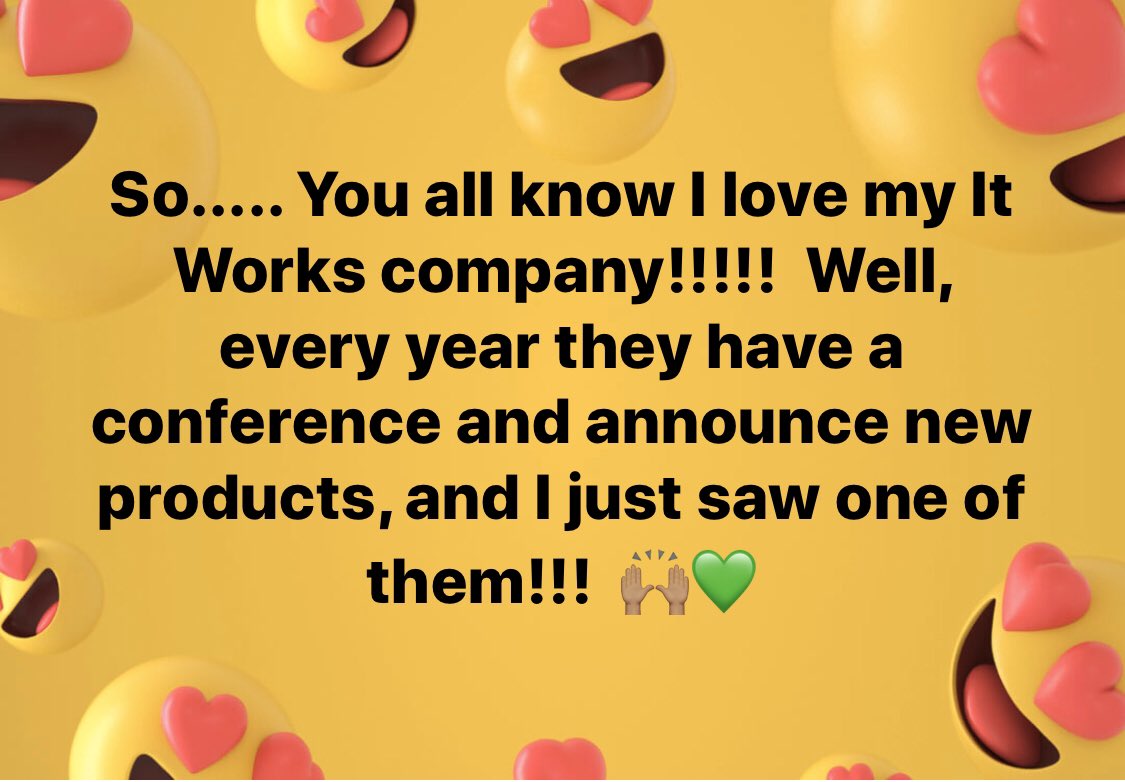Click the word "Well," in the second line

880,275
